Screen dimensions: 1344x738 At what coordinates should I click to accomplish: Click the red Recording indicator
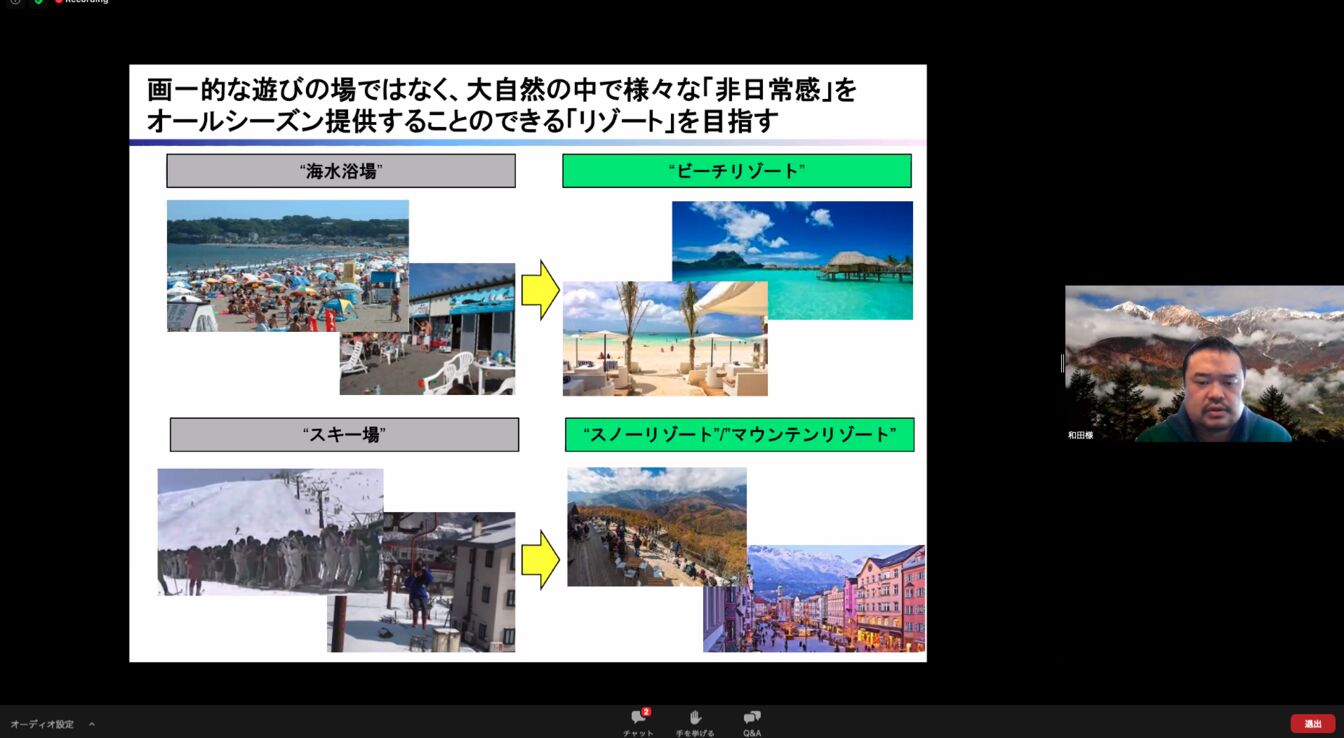point(82,2)
